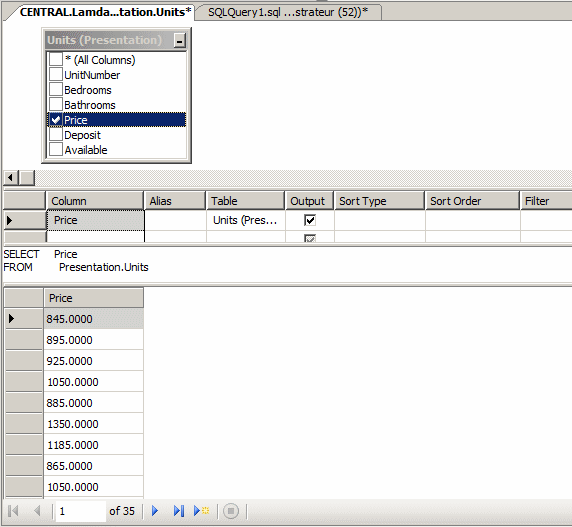The image size is (572, 527).
Task: Click the Sort Order grid header
Action: 472,201
